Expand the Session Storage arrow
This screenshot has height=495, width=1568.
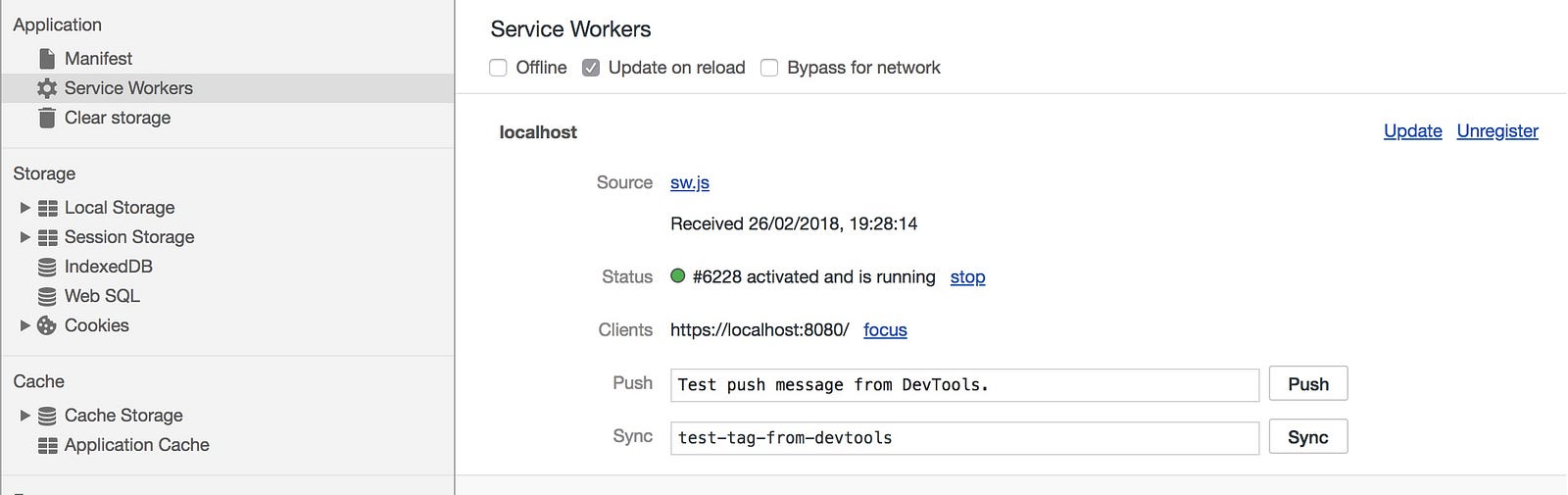point(25,237)
